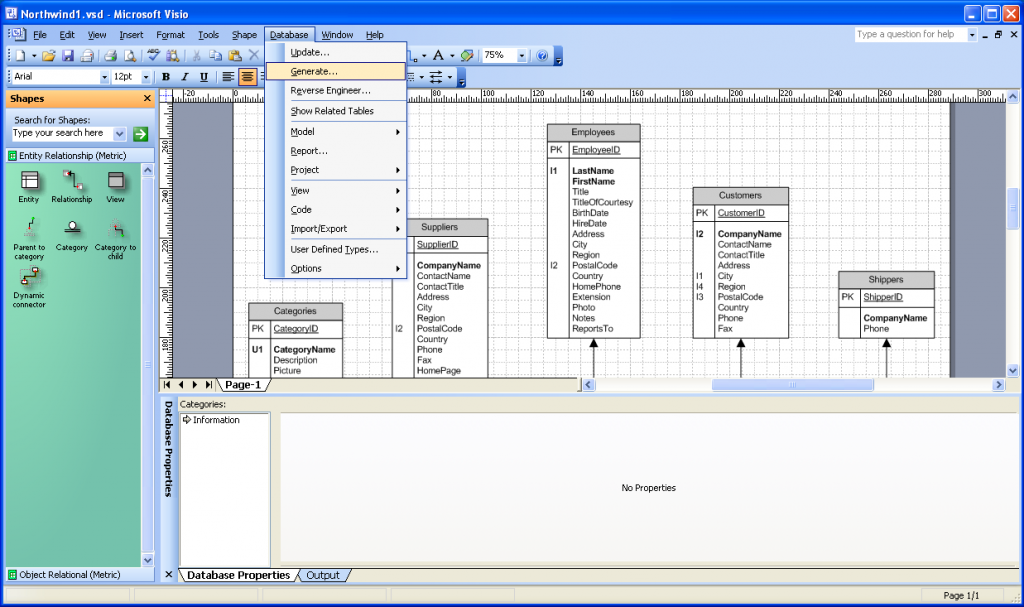Click the New drawing icon
The image size is (1024, 607).
click(20, 56)
